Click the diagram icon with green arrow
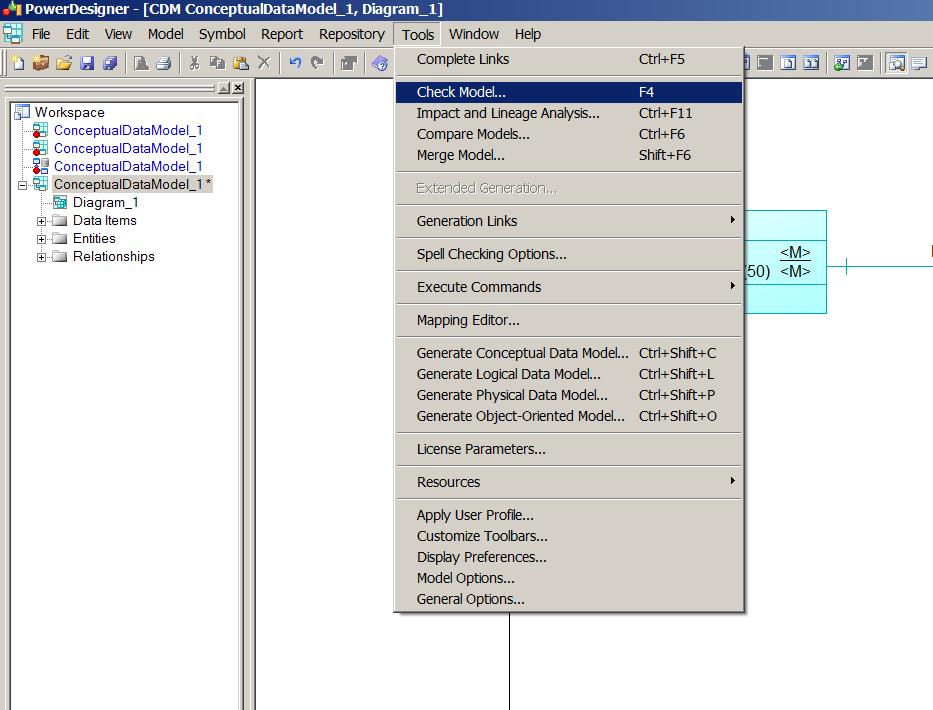Image resolution: width=933 pixels, height=710 pixels. pyautogui.click(x=841, y=62)
